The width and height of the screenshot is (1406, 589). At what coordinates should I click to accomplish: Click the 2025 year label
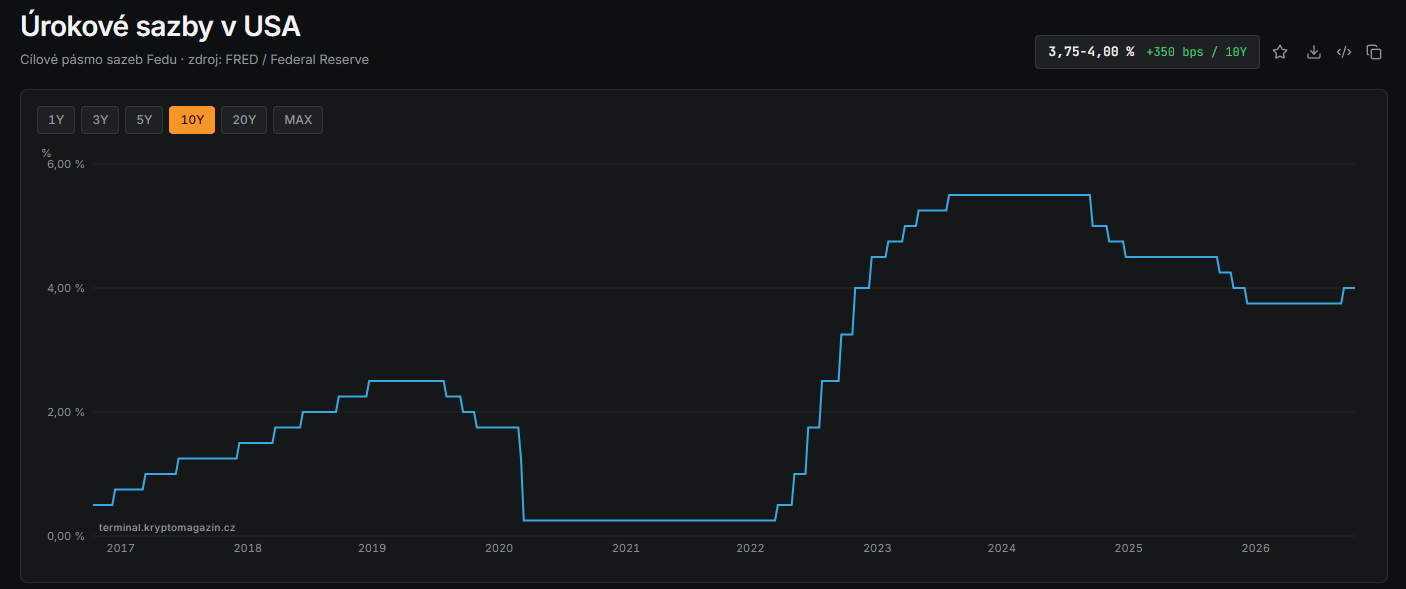click(x=1129, y=548)
